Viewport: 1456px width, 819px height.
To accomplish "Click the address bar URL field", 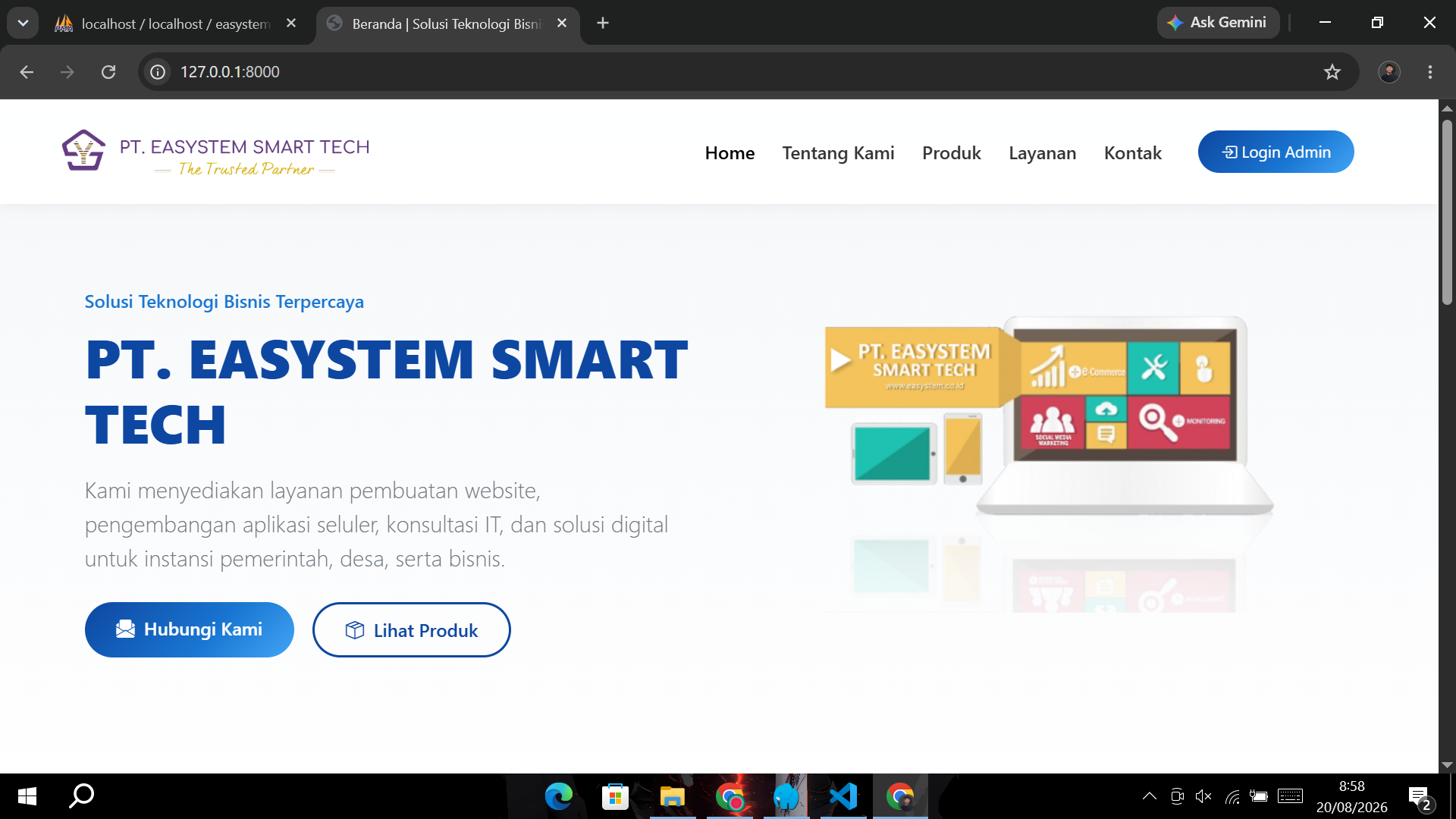I will coord(747,72).
